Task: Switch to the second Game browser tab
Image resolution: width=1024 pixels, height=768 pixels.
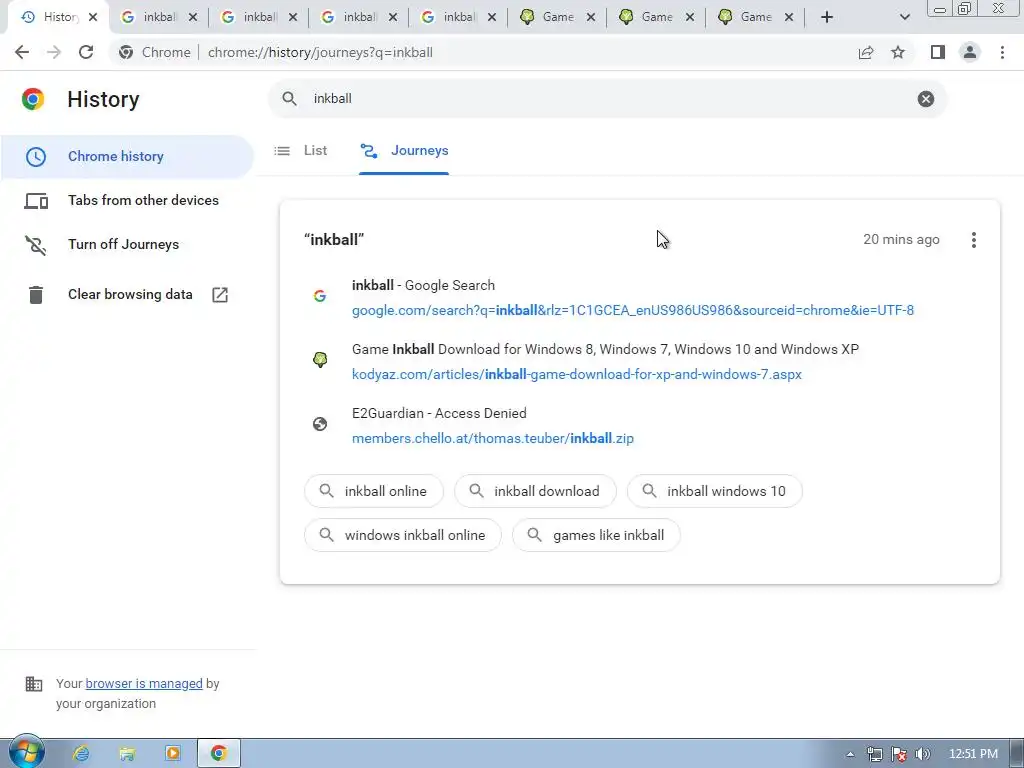Action: (x=656, y=18)
